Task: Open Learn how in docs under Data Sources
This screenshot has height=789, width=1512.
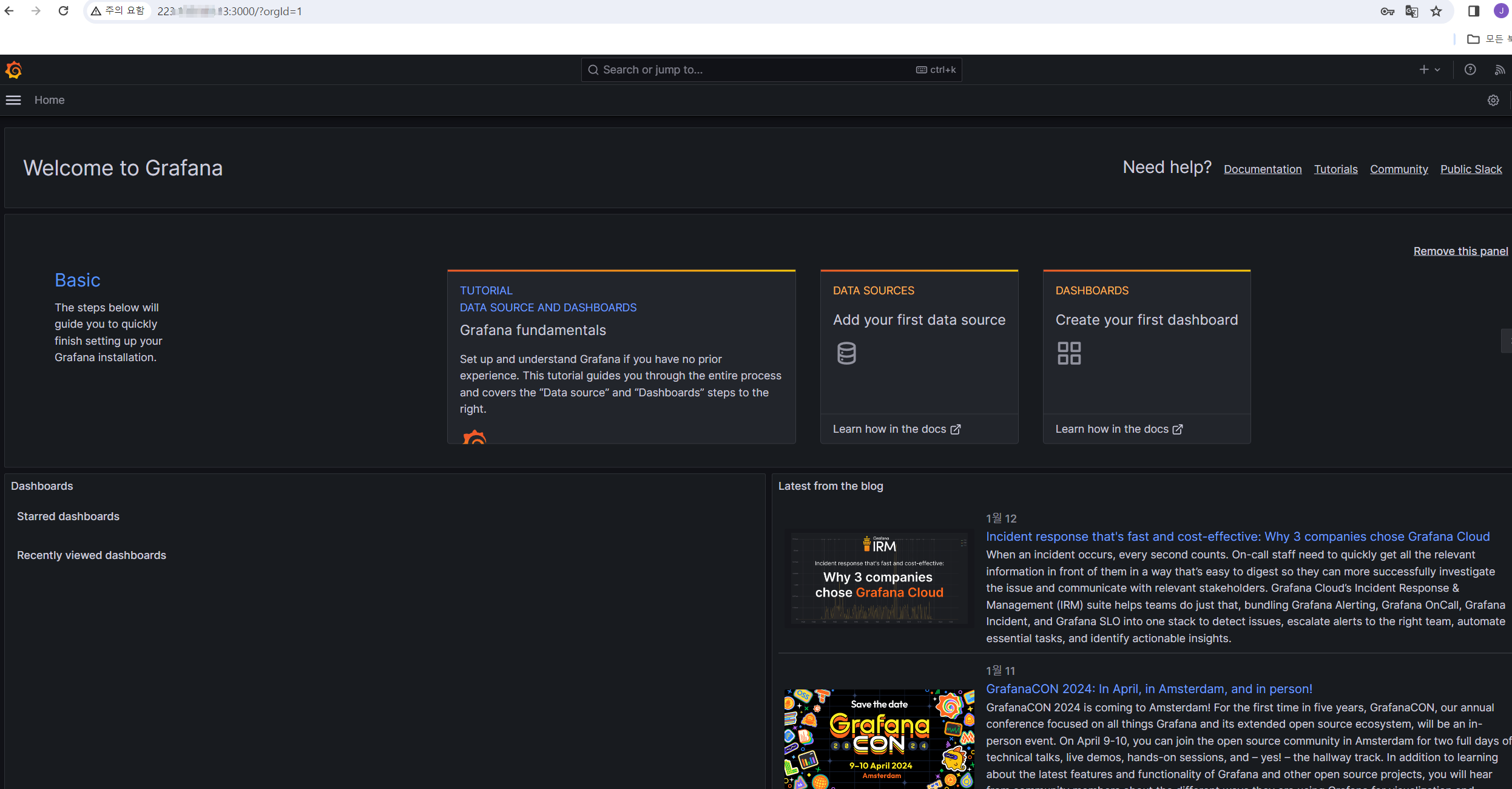Action: [x=896, y=429]
